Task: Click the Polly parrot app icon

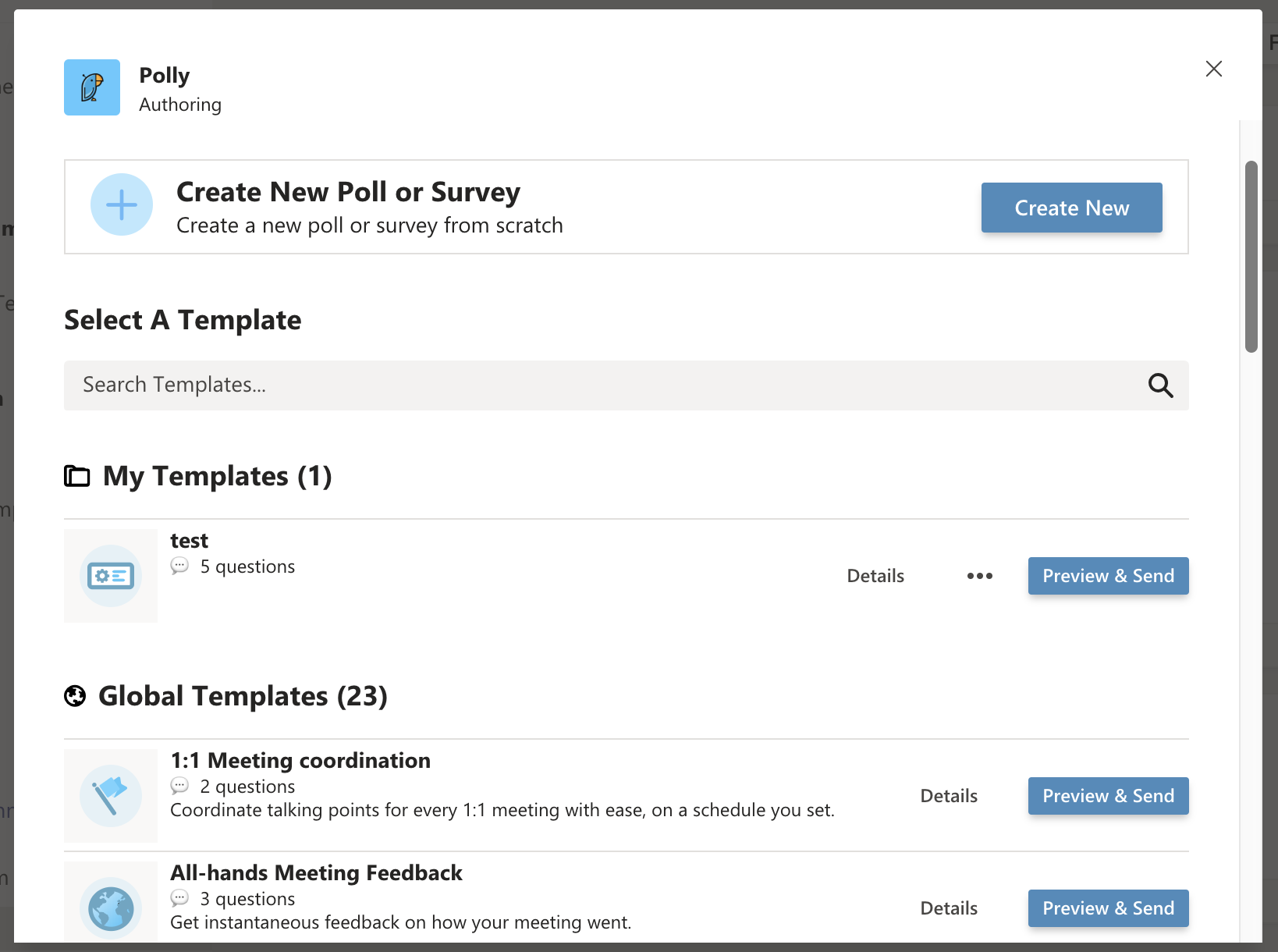Action: click(91, 87)
